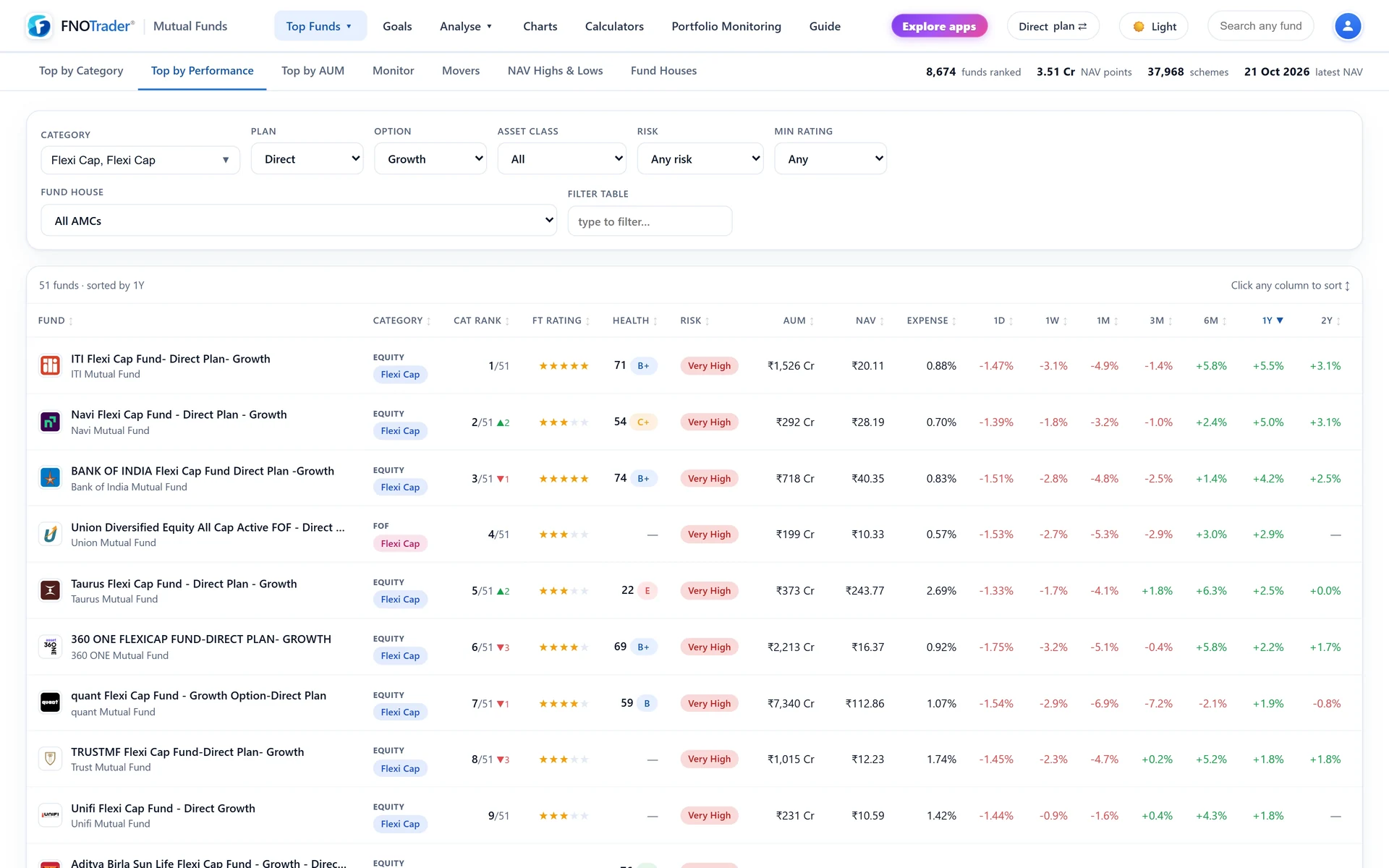
Task: Switch to Top by AUM tab
Action: click(313, 71)
